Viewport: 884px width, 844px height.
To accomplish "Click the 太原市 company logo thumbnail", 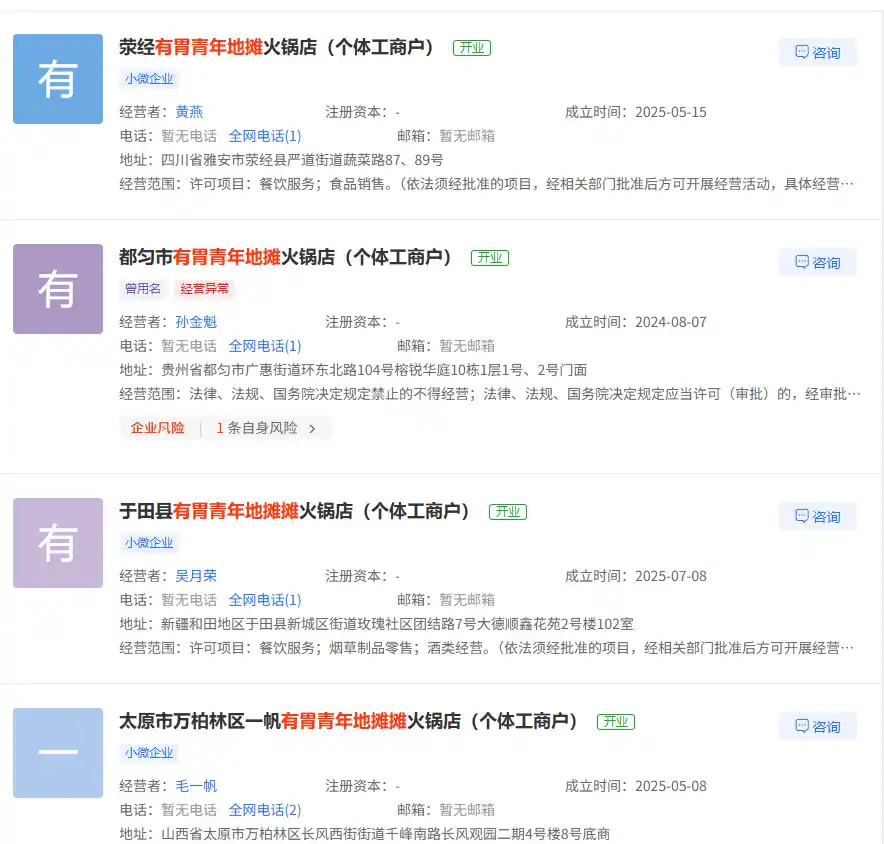I will tap(58, 753).
